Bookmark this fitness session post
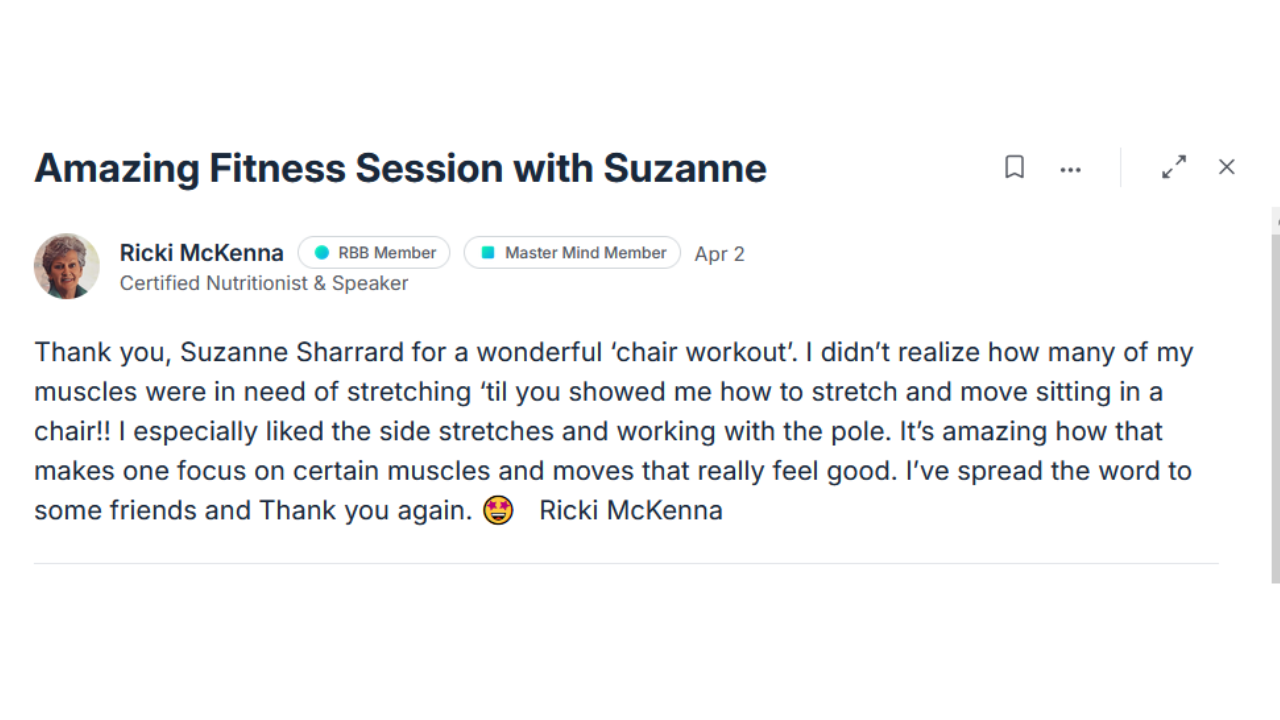The width and height of the screenshot is (1280, 720). [x=1014, y=167]
